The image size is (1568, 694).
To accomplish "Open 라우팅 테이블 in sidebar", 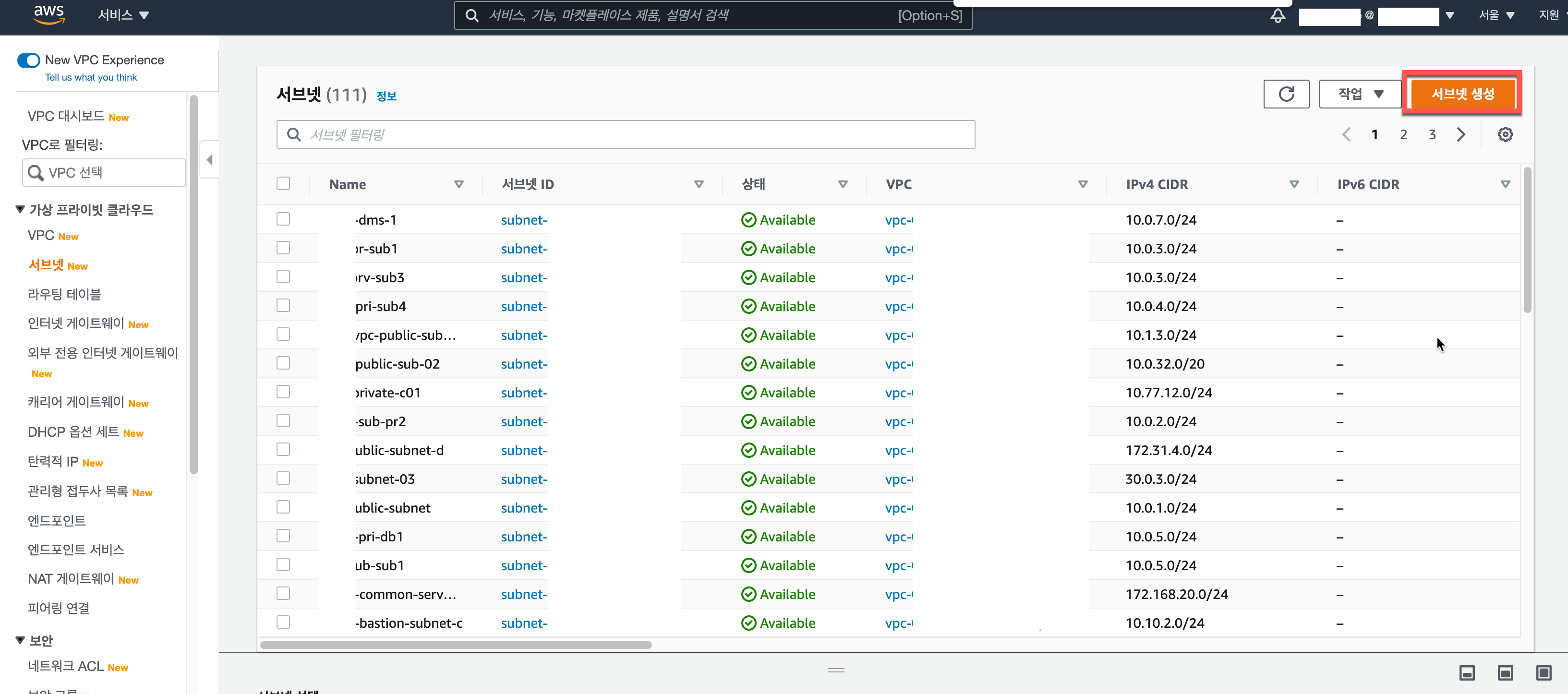I will (x=64, y=294).
